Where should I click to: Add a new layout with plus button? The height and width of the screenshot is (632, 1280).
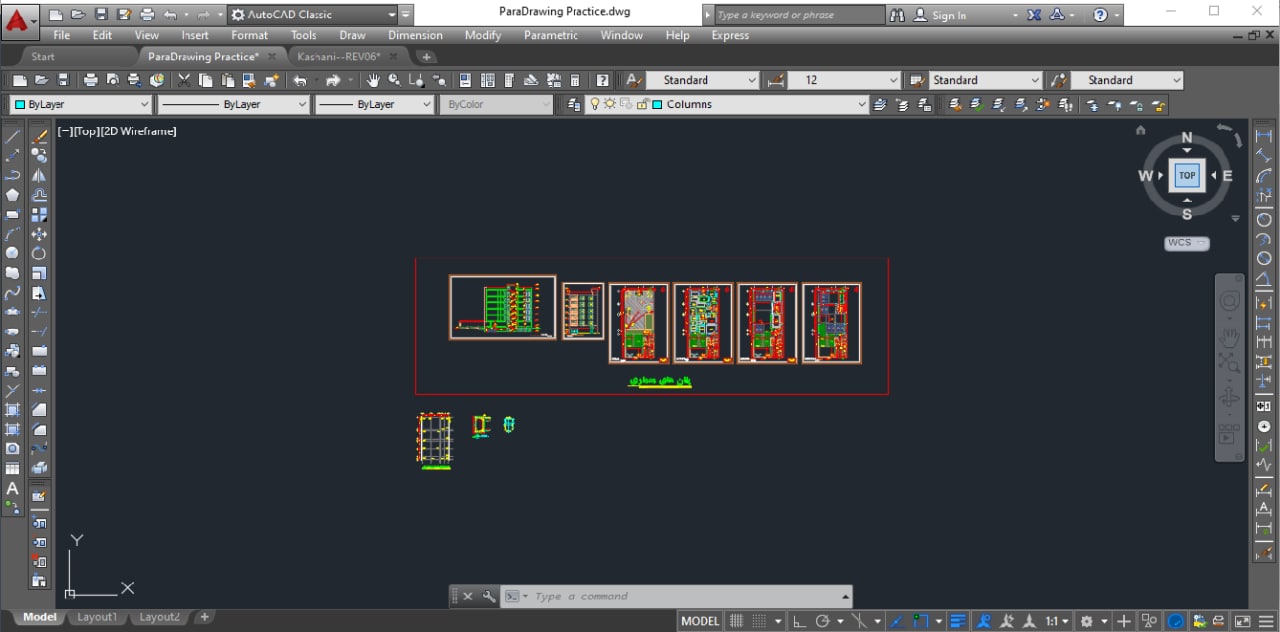pos(204,617)
